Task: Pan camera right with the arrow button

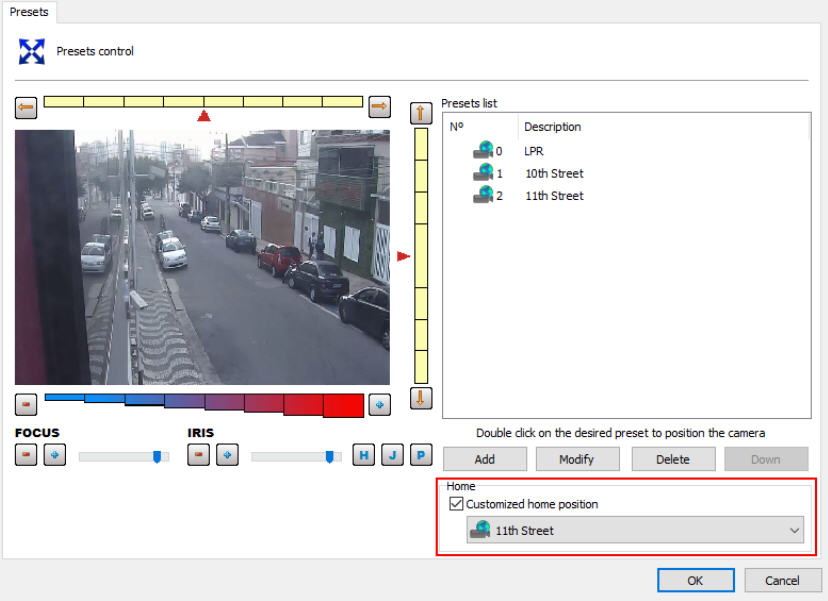Action: [379, 107]
